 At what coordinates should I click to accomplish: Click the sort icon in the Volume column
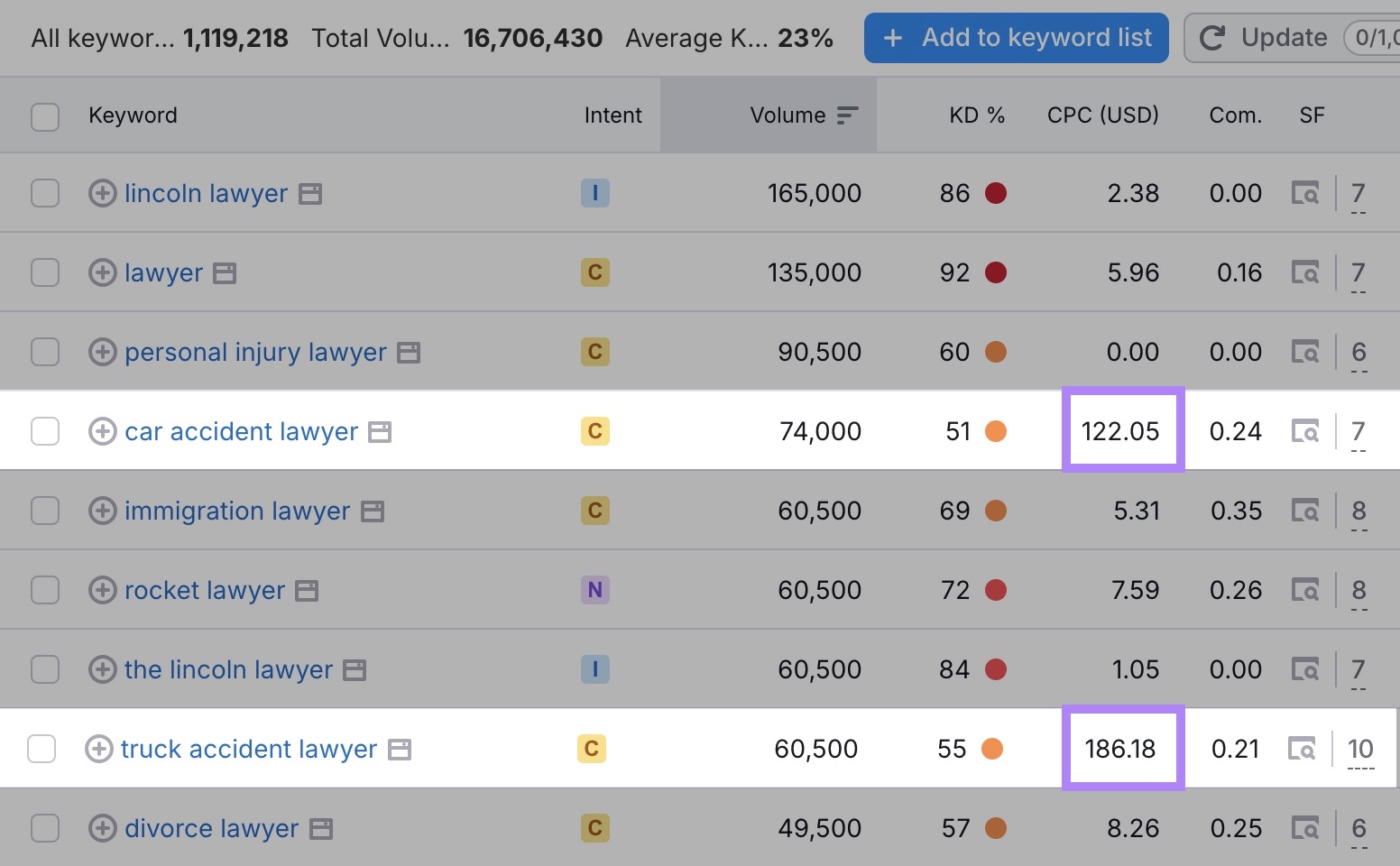tap(846, 115)
